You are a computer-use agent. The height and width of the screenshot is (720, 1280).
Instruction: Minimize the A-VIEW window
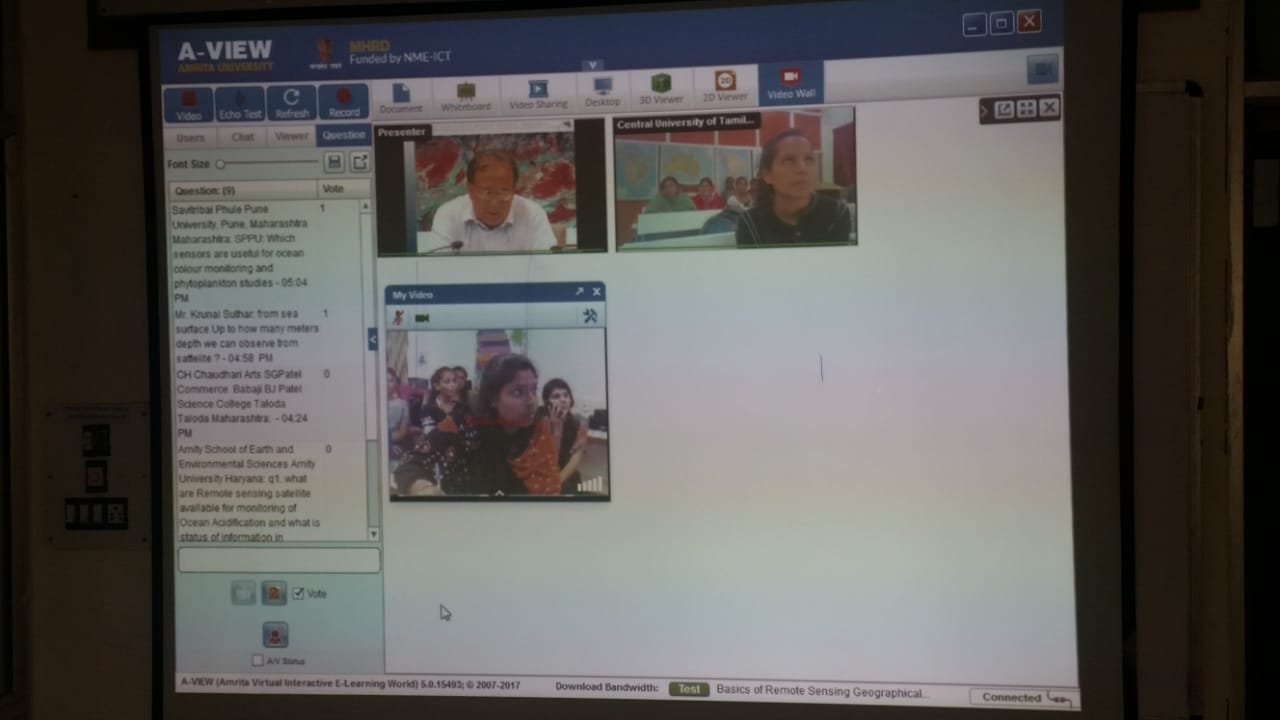pos(975,24)
